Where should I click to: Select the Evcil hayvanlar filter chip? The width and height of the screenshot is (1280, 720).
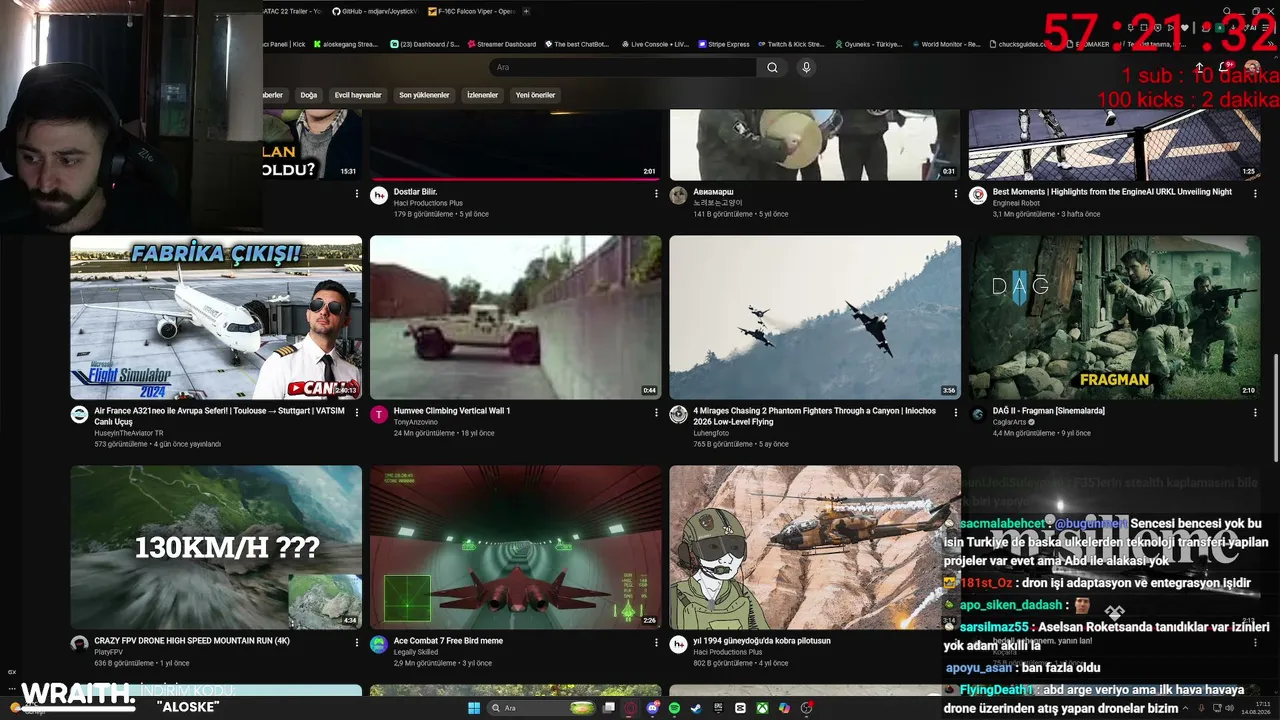click(358, 95)
